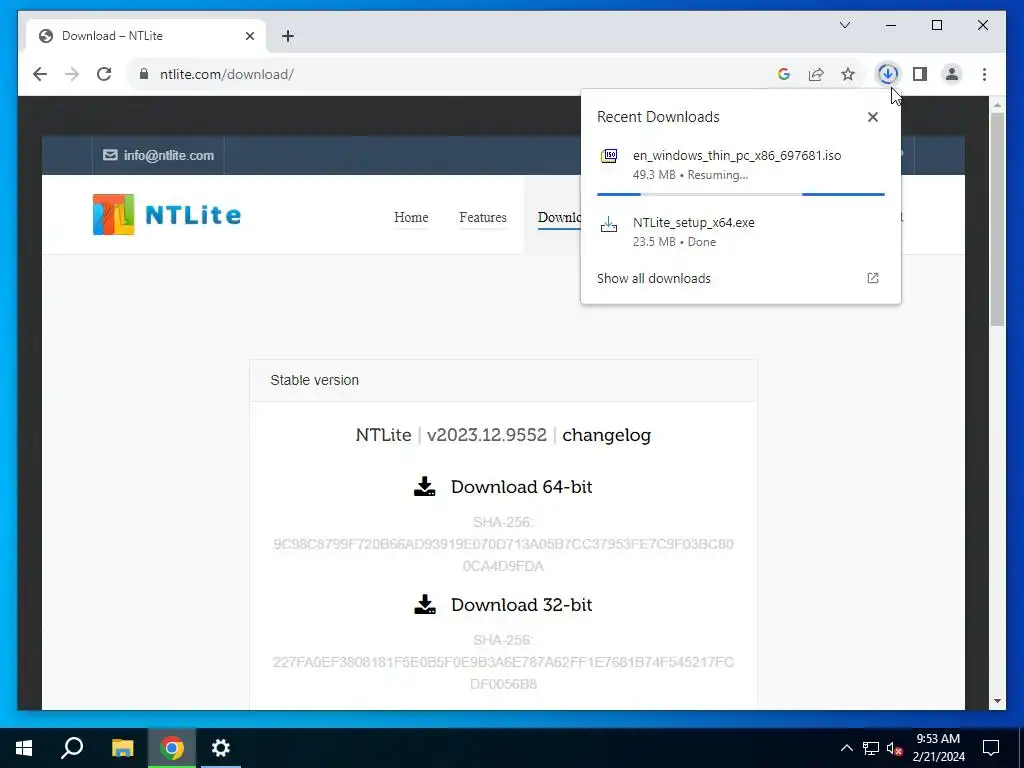
Task: Open en_windows_thin_pc_x86_697681.iso download entry
Action: [x=741, y=165]
